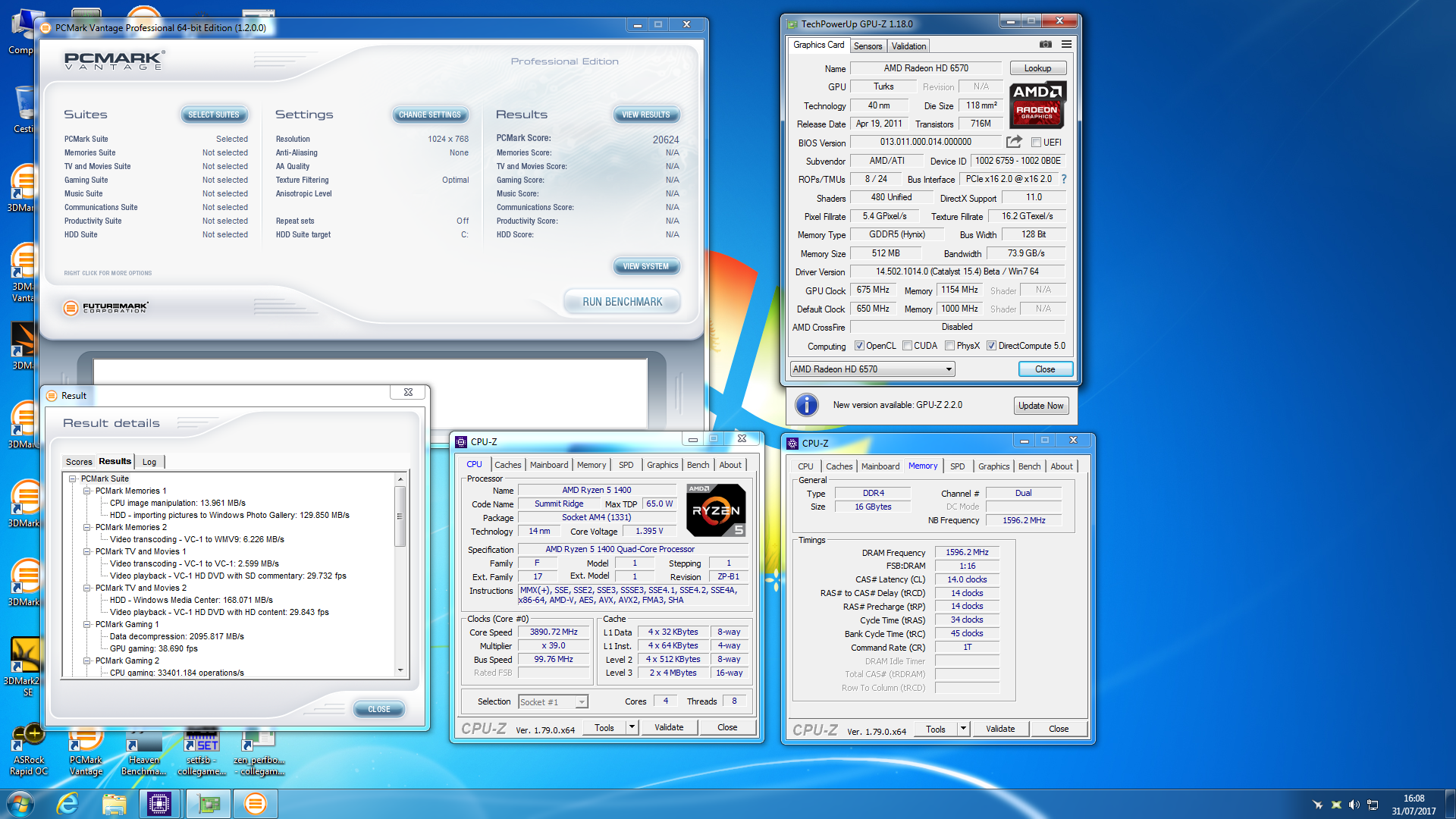Open the Log tab in Result details
Screen dimensions: 1456x819
149,462
